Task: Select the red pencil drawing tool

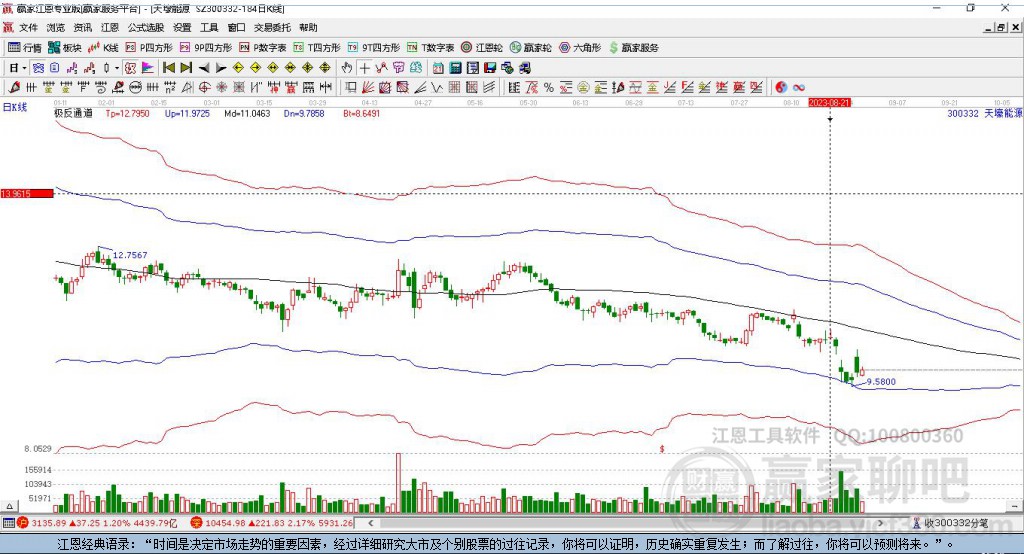Action: [x=14, y=88]
